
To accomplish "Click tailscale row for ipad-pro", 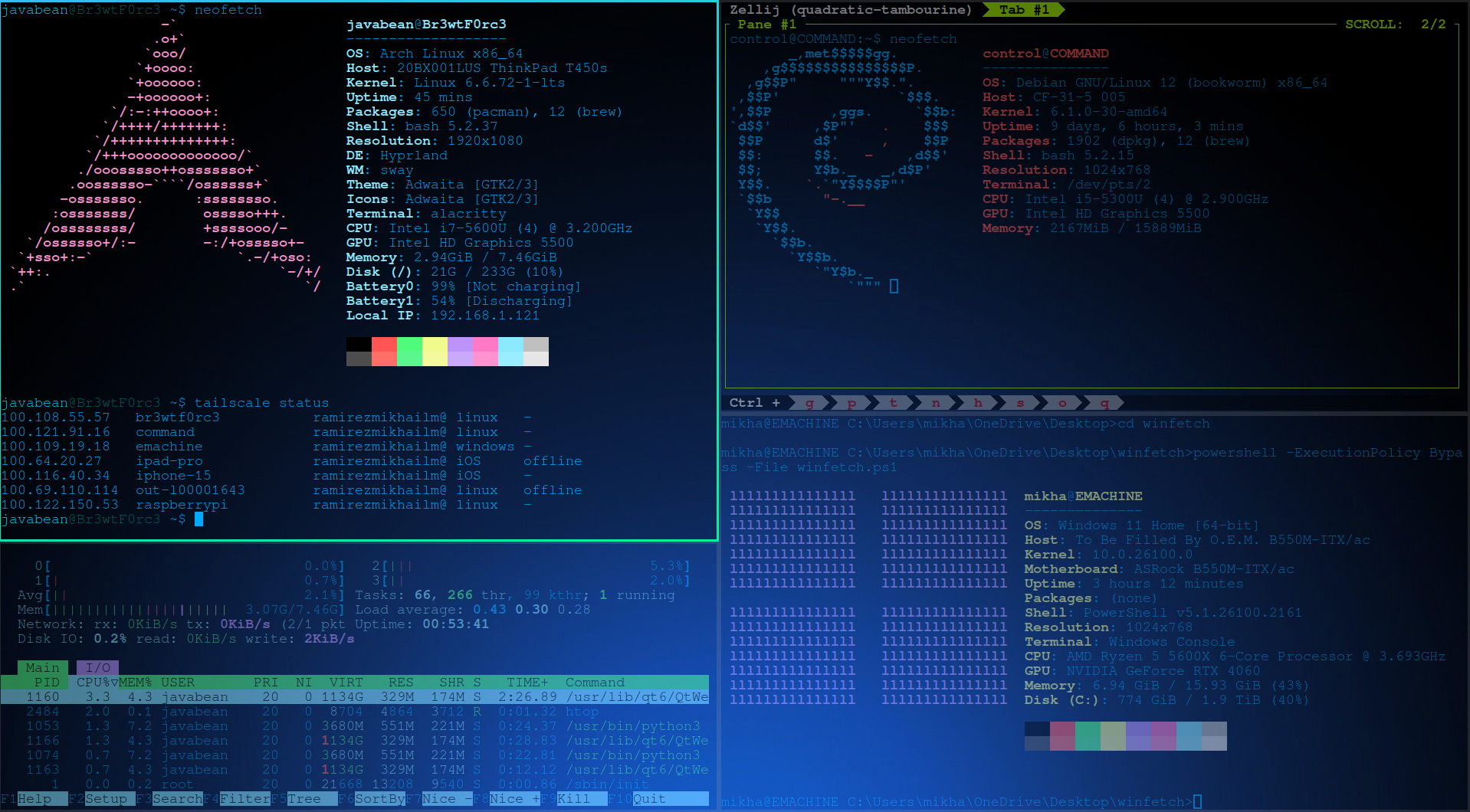I will click(291, 460).
